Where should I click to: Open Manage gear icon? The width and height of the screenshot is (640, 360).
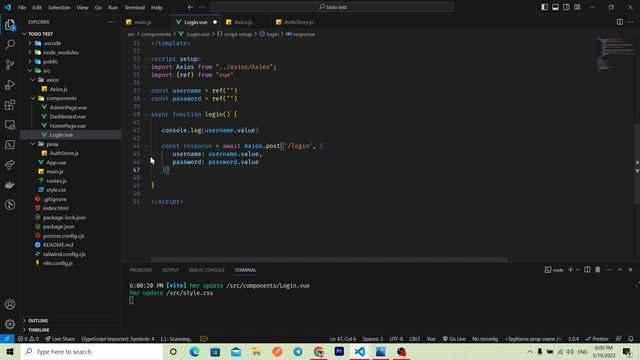[x=10, y=324]
